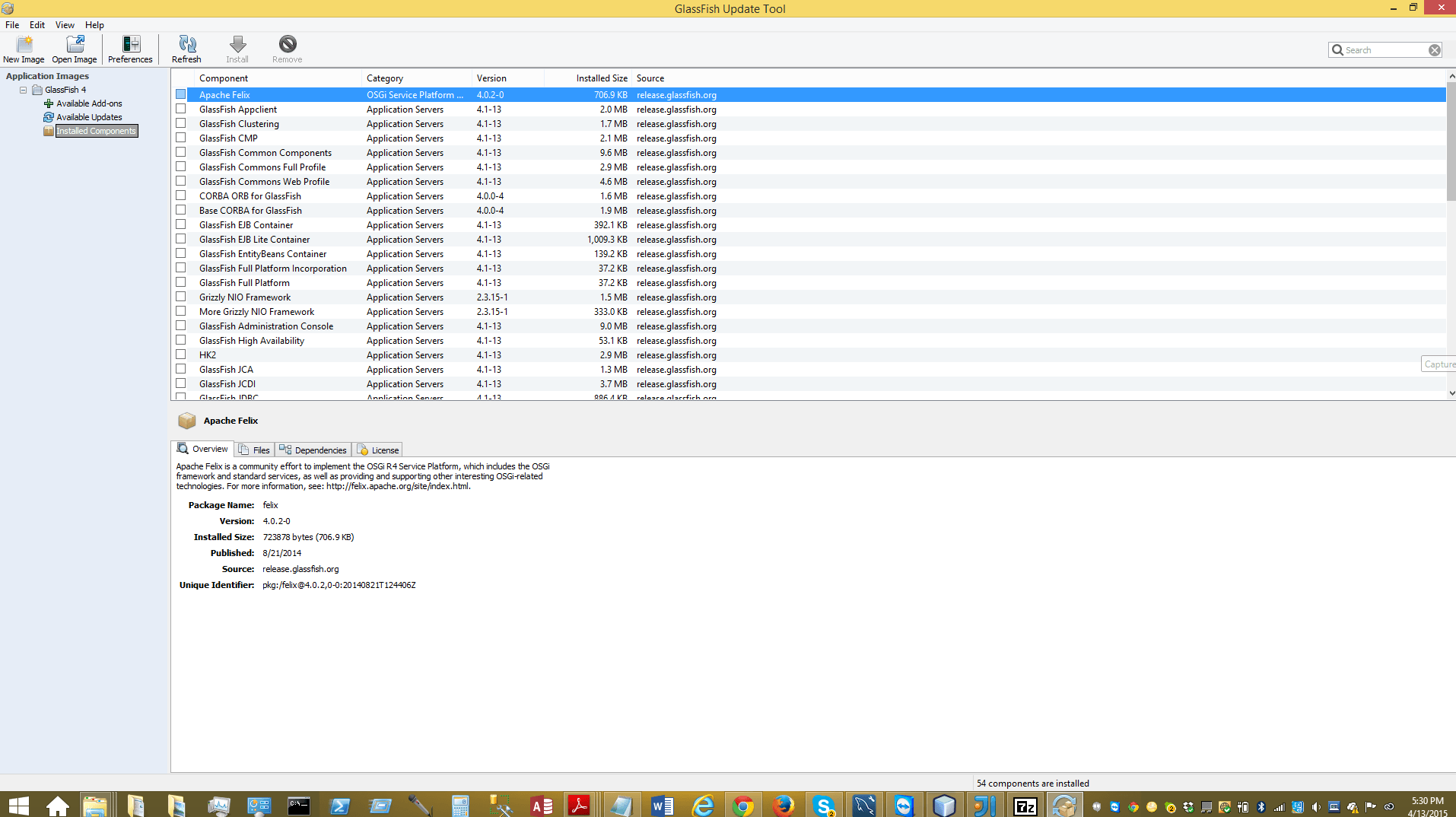
Task: Switch to the Files tab
Action: (x=254, y=450)
